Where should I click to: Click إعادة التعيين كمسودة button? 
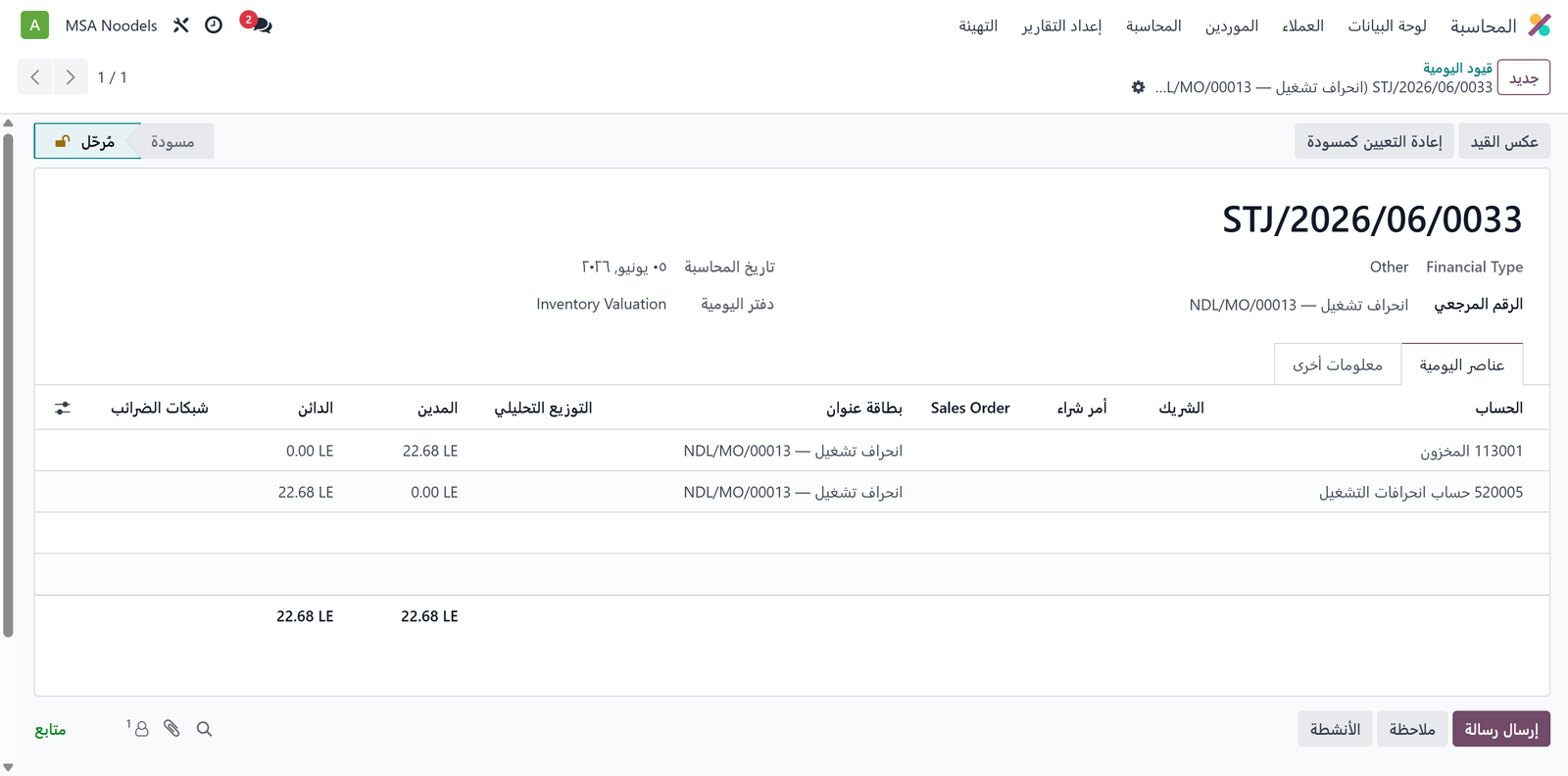click(x=1374, y=141)
